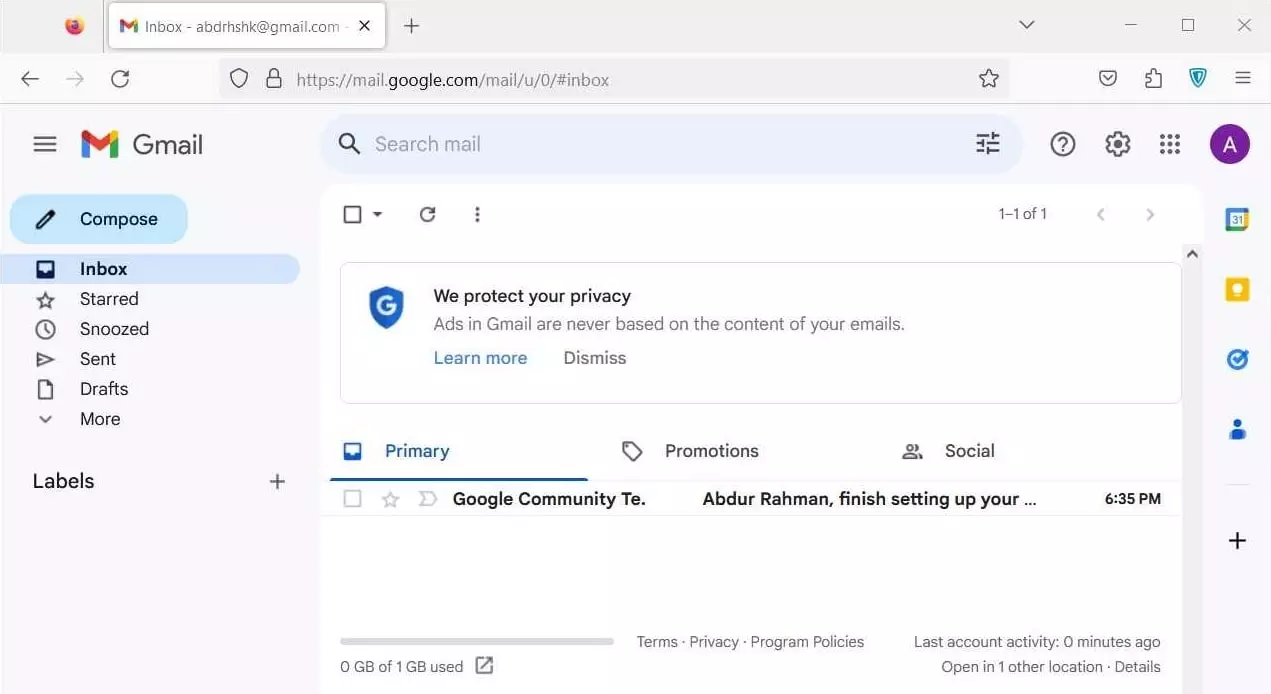Image resolution: width=1271 pixels, height=694 pixels.
Task: Close the Gmail Inbox browser tab
Action: click(x=365, y=26)
